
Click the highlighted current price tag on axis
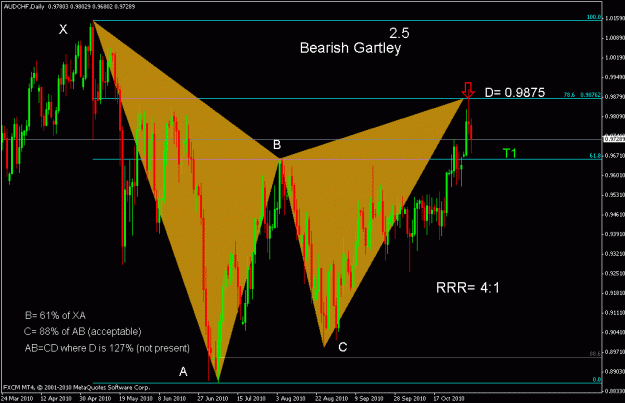pos(614,139)
